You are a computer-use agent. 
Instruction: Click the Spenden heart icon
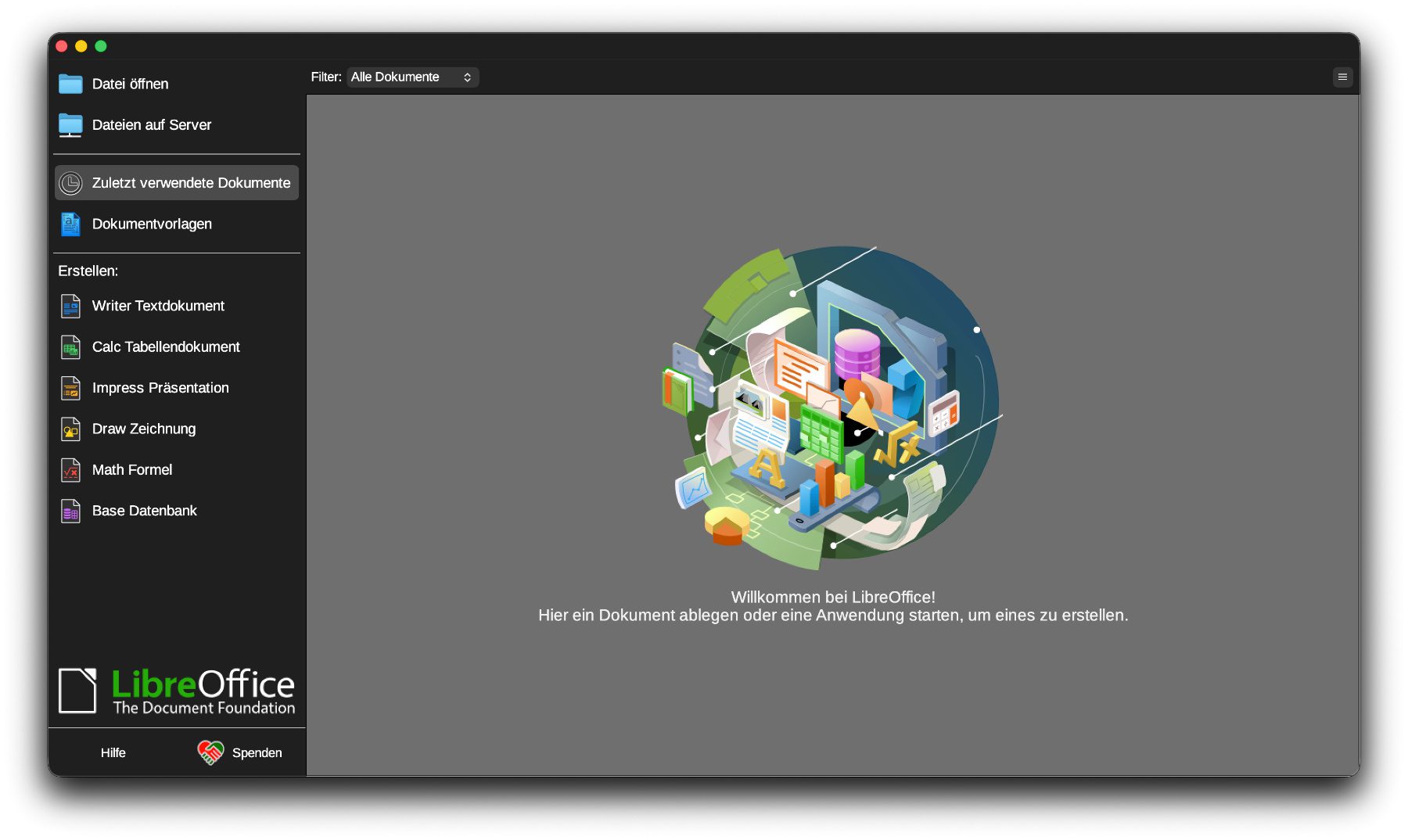210,752
